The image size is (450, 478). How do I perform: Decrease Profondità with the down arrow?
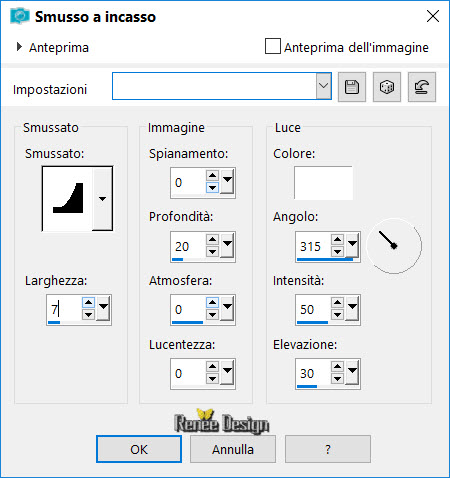tap(212, 252)
